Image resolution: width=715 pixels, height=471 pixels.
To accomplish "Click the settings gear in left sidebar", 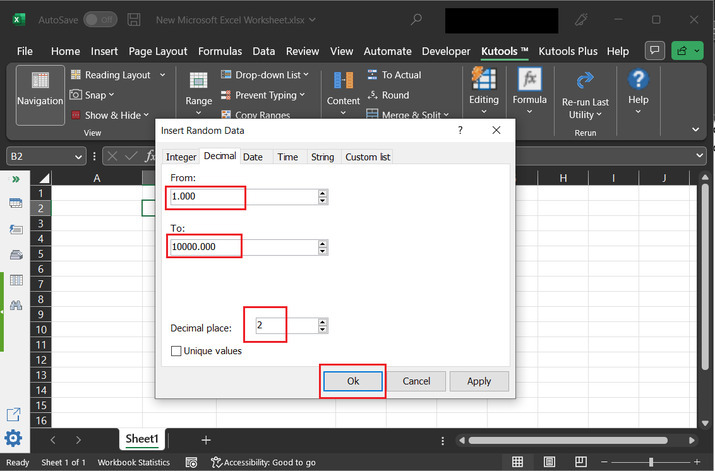I will [x=15, y=438].
